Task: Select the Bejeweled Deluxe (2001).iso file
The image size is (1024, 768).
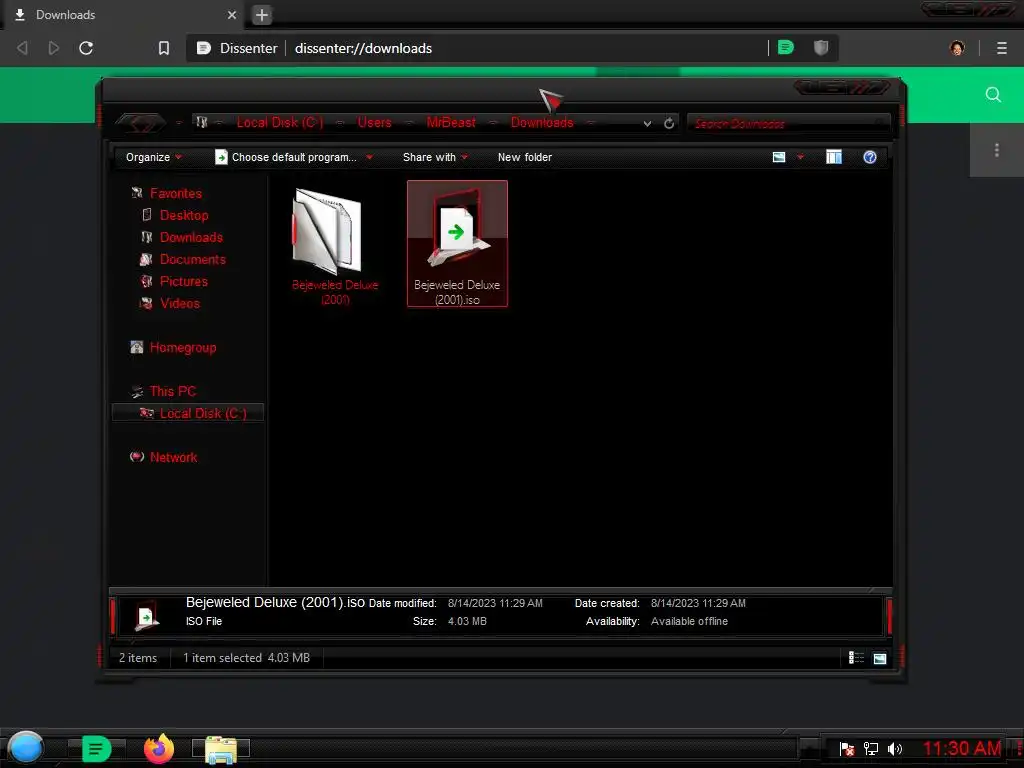Action: 457,244
